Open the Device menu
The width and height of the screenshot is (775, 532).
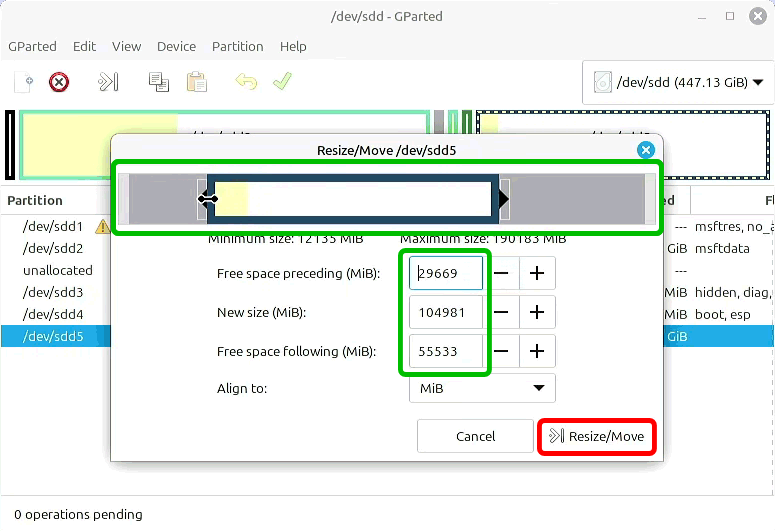[x=177, y=46]
